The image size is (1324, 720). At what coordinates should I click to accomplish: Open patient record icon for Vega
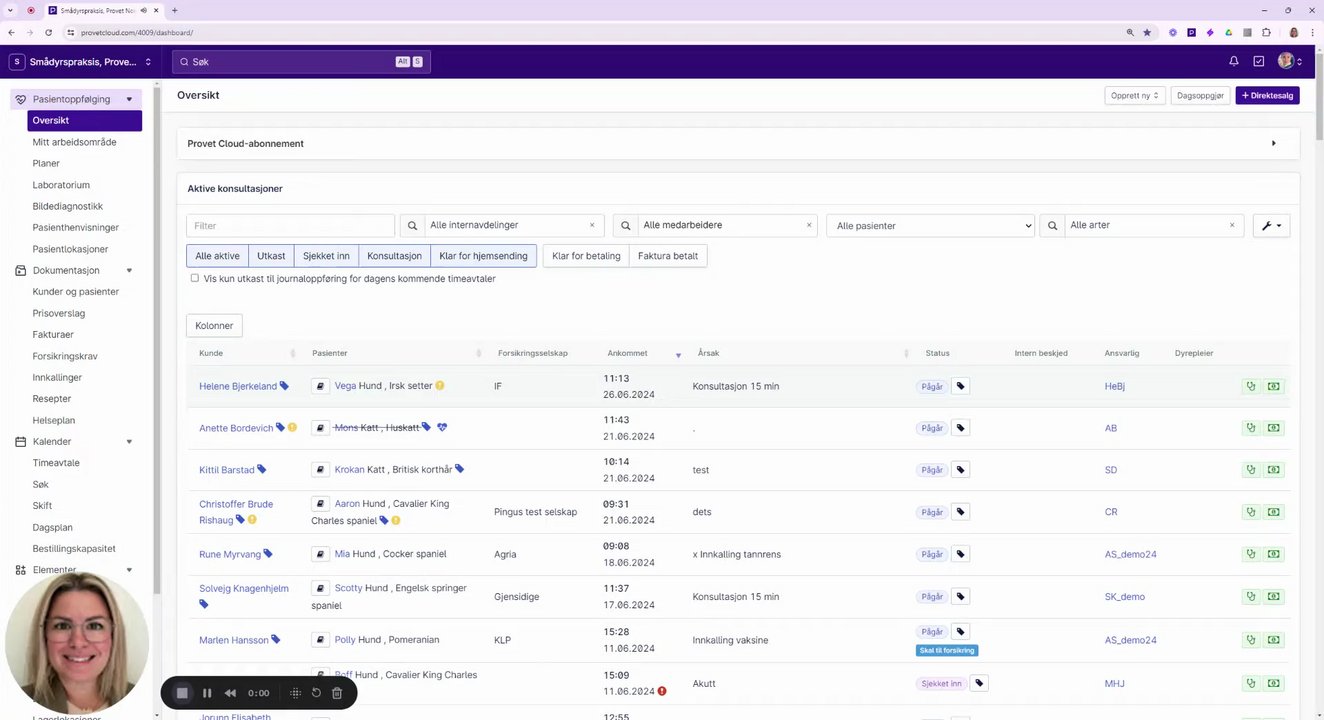click(321, 386)
